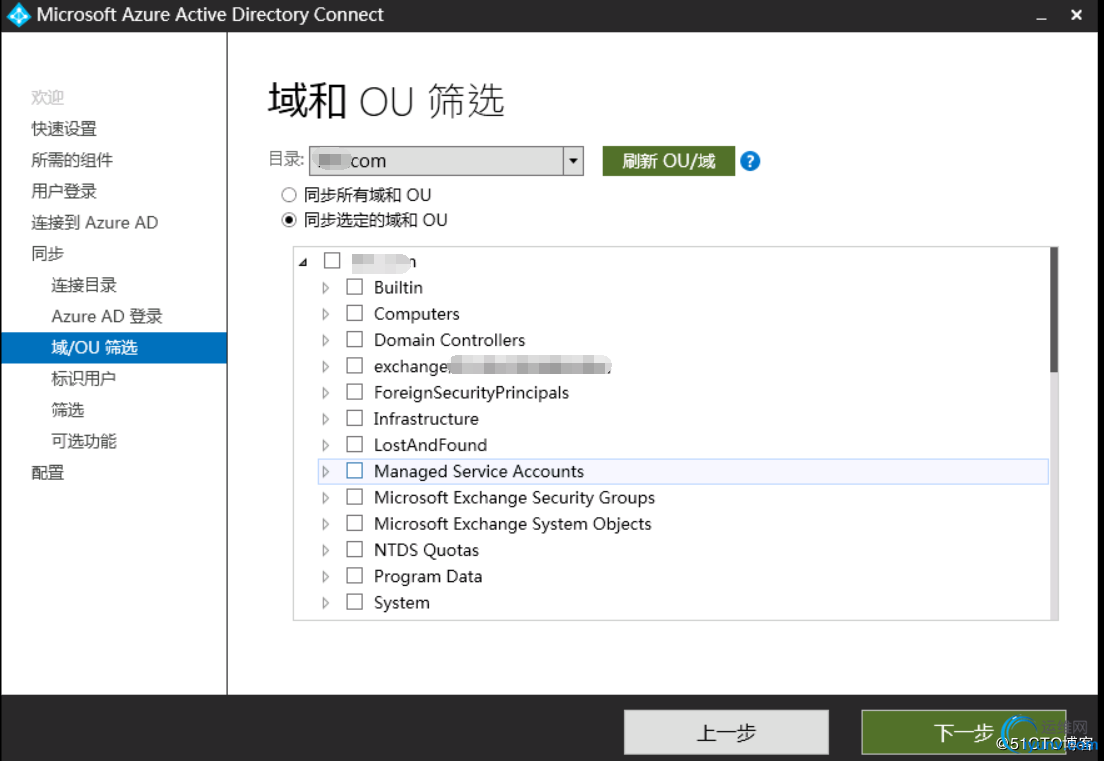The width and height of the screenshot is (1104, 761).
Task: Check the System checkbox
Action: 355,603
